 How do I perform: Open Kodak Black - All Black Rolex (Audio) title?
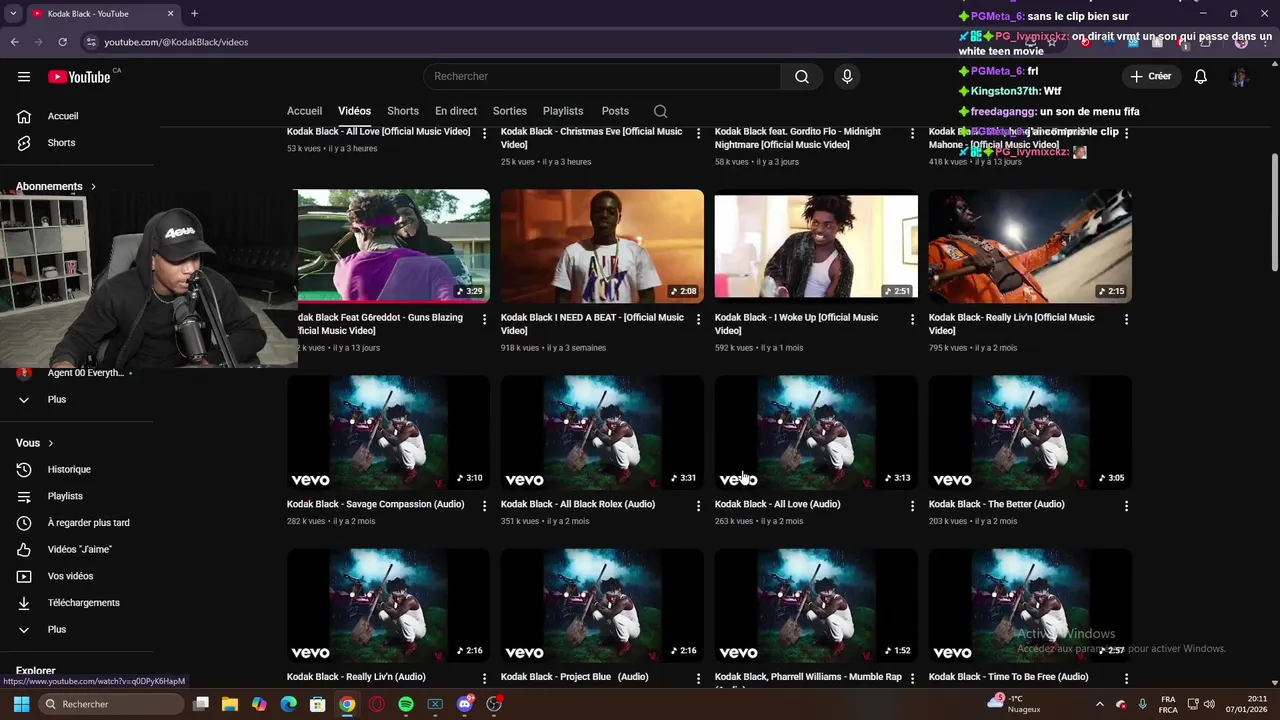pyautogui.click(x=578, y=505)
